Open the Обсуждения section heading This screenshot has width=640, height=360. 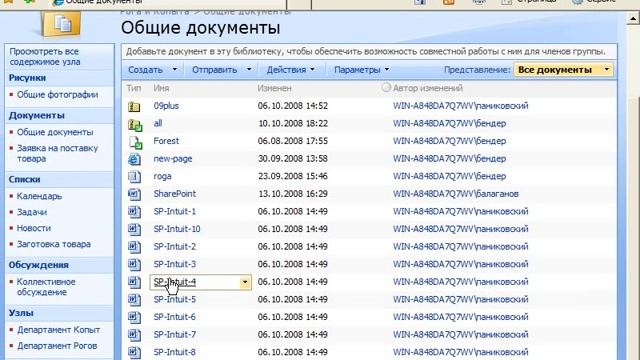38,265
